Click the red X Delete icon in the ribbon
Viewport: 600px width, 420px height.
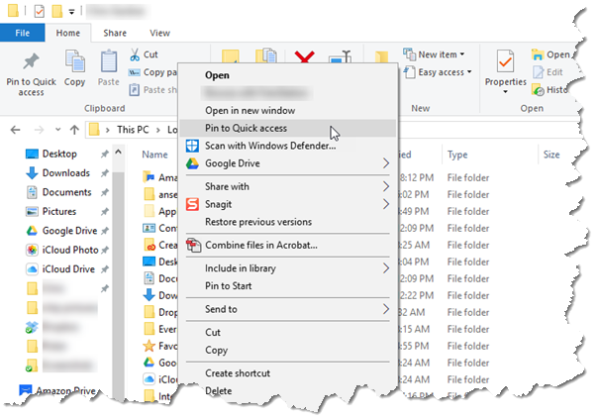(305, 57)
